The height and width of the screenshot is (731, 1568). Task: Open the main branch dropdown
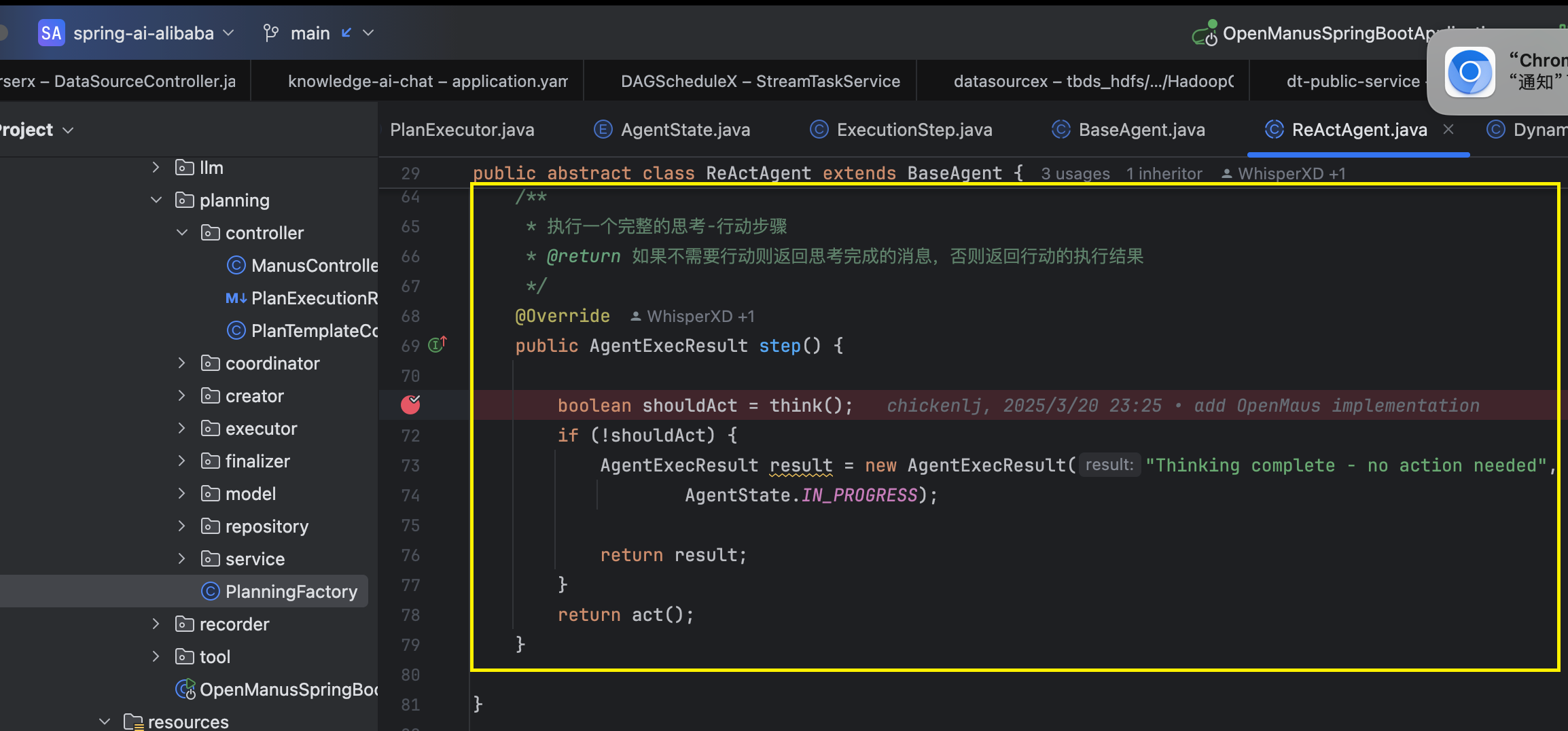(333, 33)
